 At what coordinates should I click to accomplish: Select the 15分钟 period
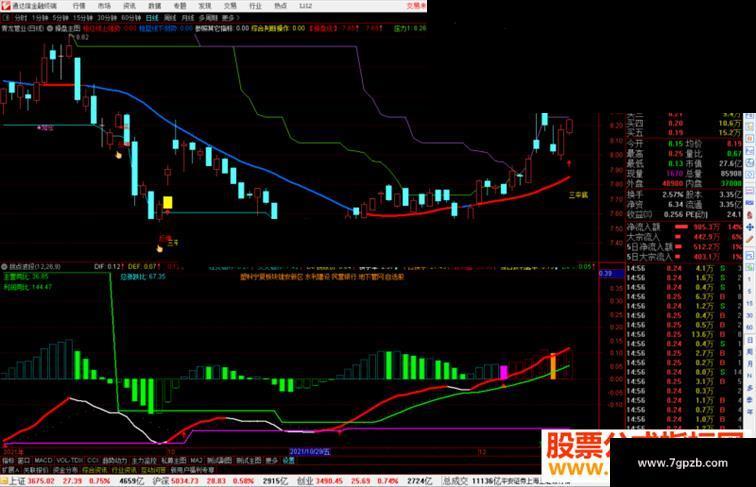point(83,18)
